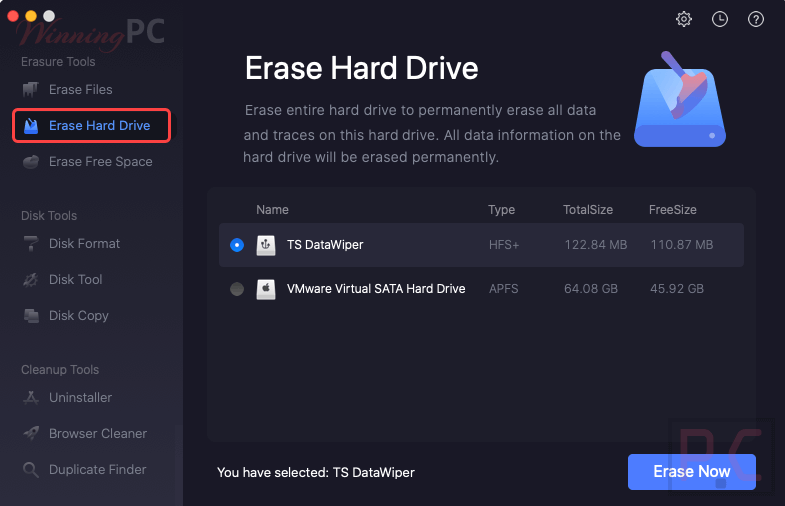This screenshot has height=506, width=785.
Task: Click the Erase Hard Drive page heading
Action: [361, 68]
